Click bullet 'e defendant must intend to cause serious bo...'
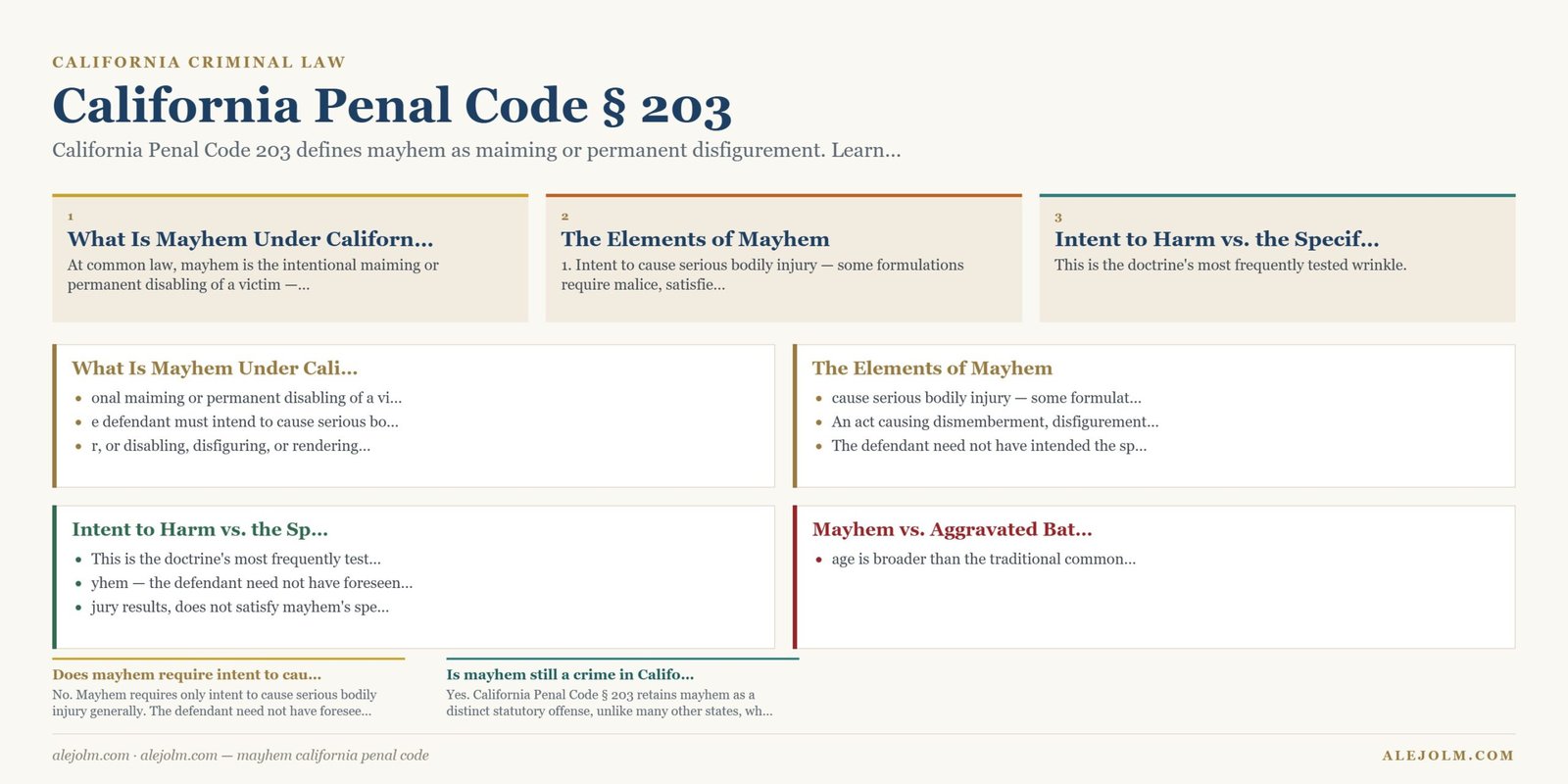This screenshot has height=784, width=1568. (245, 421)
